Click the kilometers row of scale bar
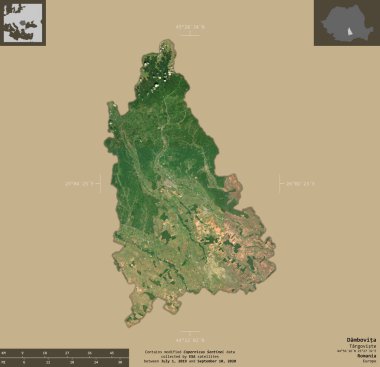The image size is (380, 367). point(64,353)
